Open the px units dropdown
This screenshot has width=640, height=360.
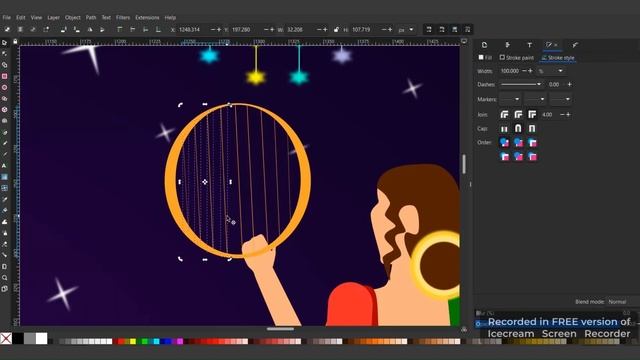click(406, 30)
